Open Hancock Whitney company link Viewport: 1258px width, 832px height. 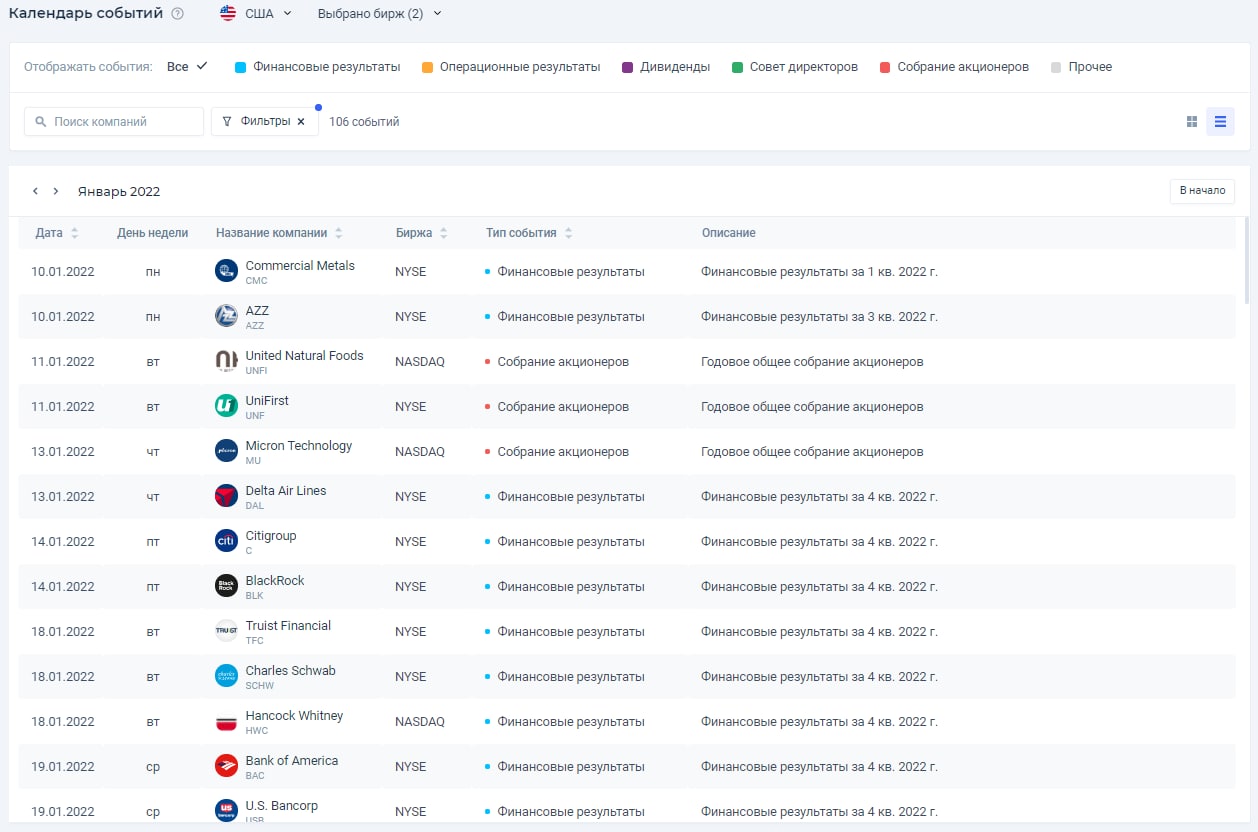pos(294,716)
